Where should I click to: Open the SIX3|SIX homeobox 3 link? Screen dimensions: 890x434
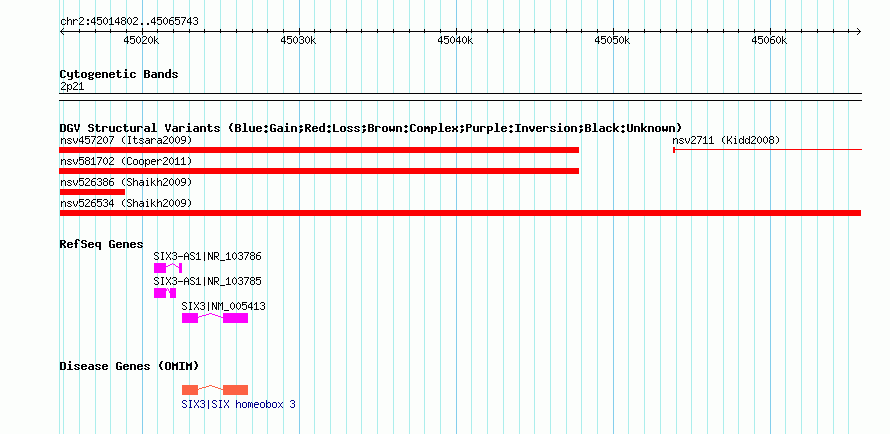238,404
